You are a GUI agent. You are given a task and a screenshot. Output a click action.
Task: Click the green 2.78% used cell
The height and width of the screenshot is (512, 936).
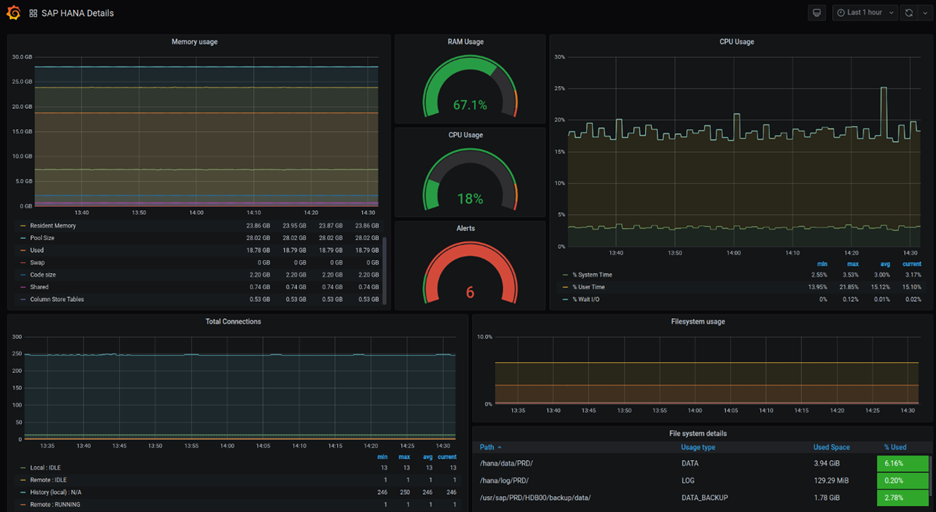(903, 498)
